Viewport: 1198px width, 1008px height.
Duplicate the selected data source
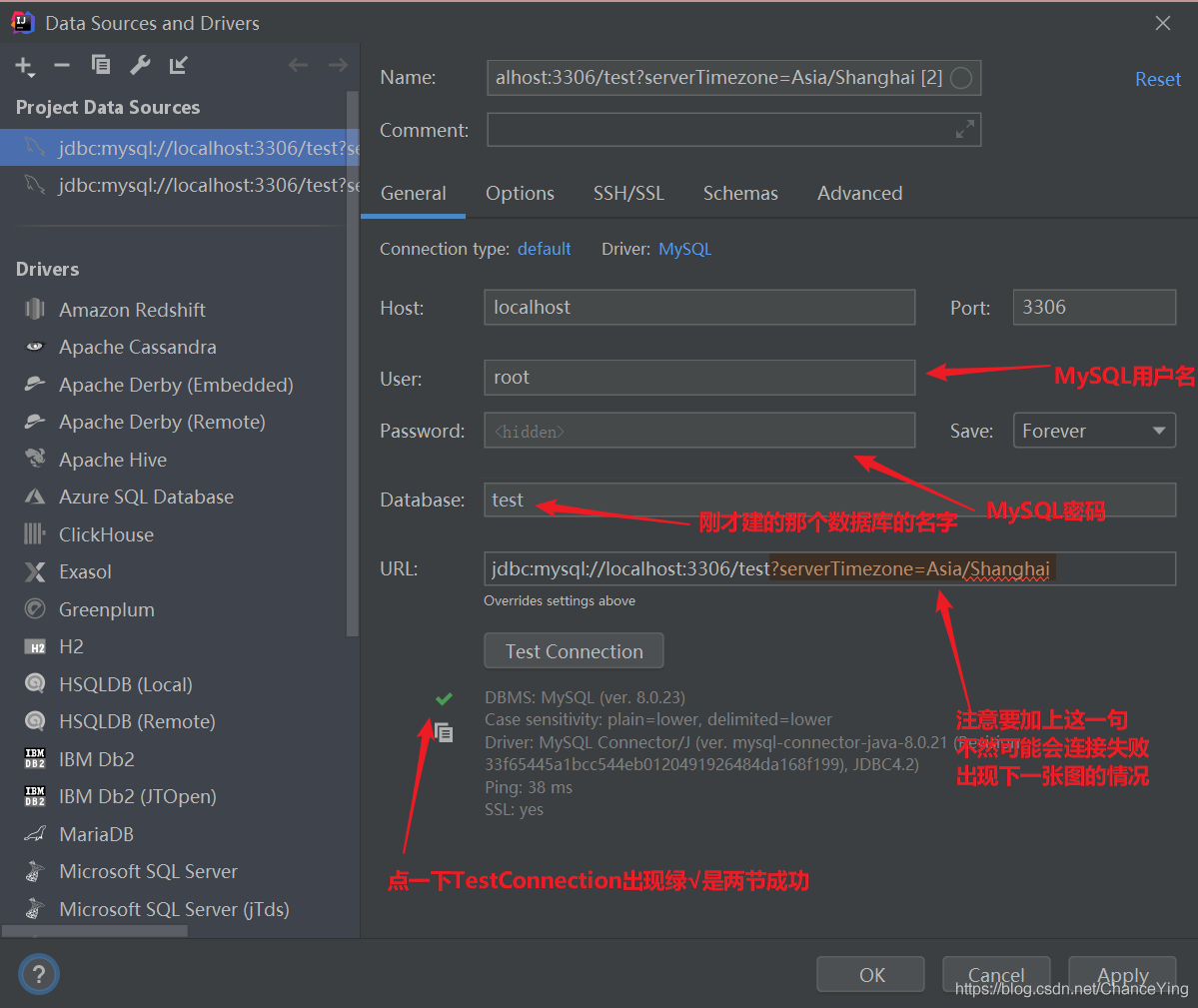(x=101, y=66)
